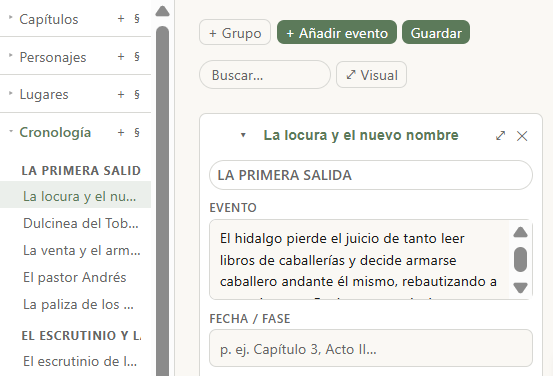Add a new place with Lugares plus icon

click(x=121, y=95)
